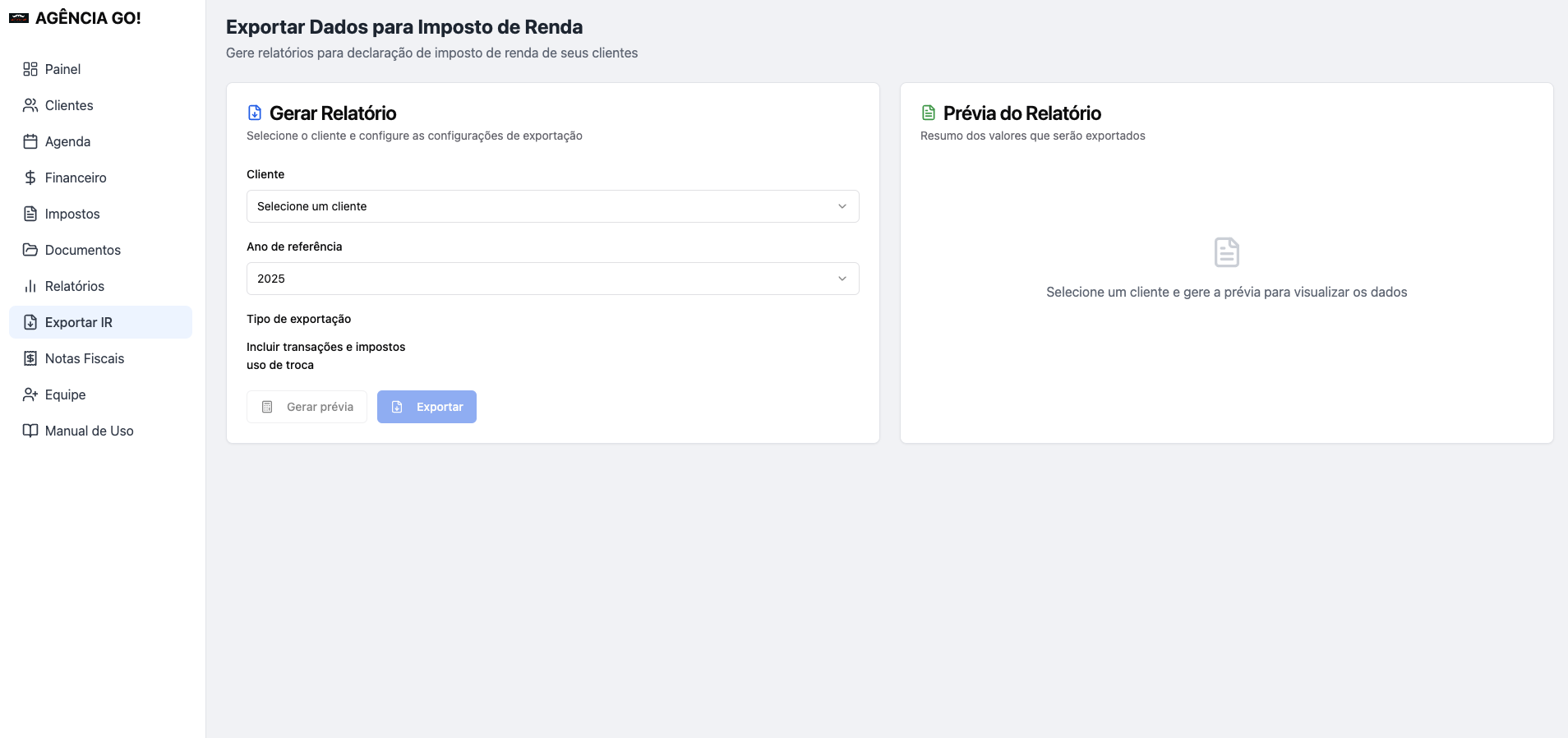The width and height of the screenshot is (1568, 738).
Task: Open the Impostos section
Action: [x=100, y=214]
